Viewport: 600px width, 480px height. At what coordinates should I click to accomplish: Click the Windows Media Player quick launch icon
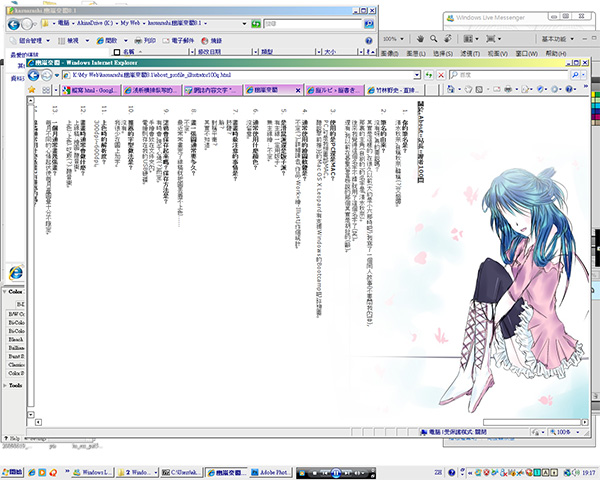42,473
